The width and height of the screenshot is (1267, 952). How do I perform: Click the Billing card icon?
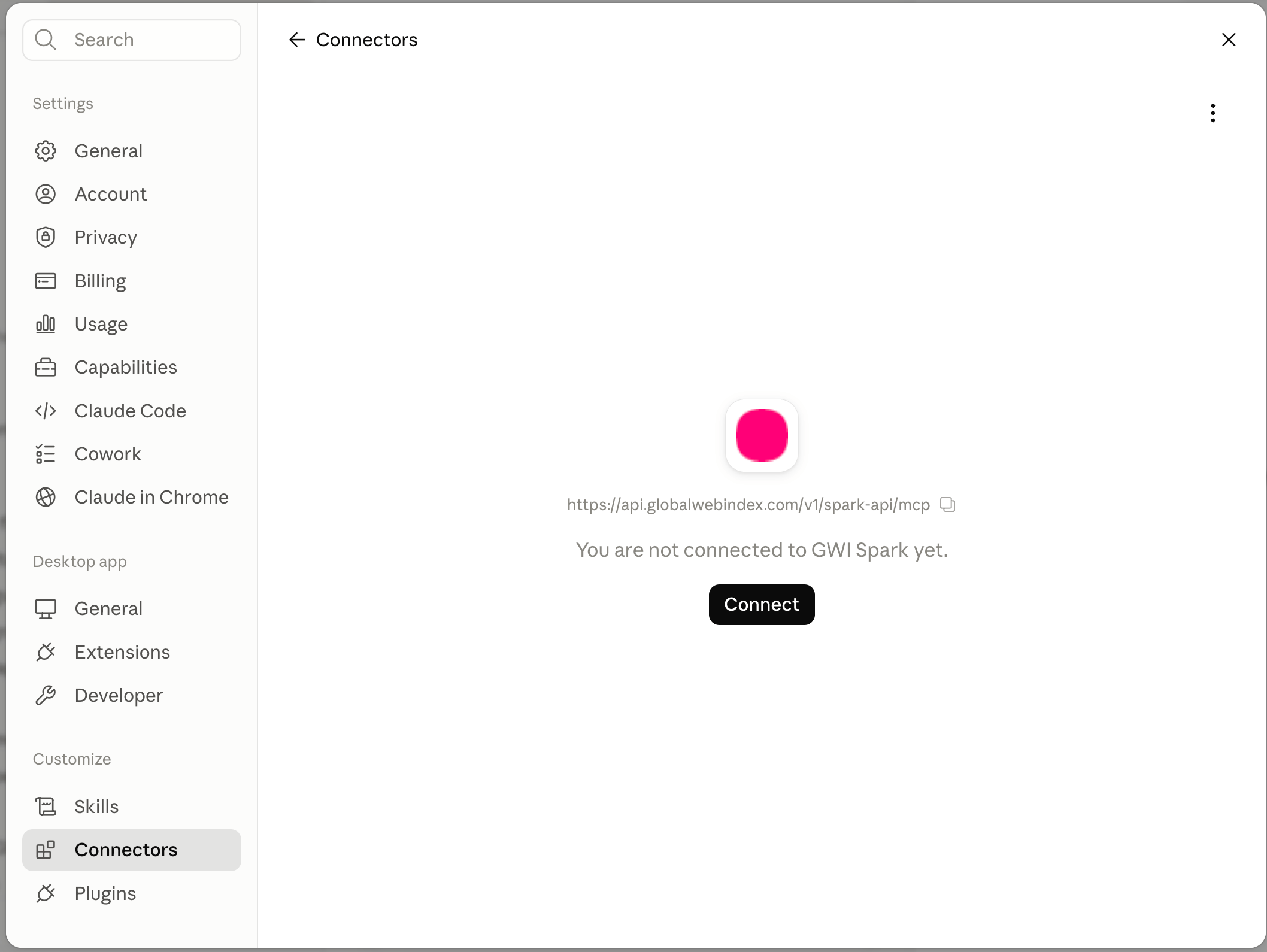[x=46, y=281]
